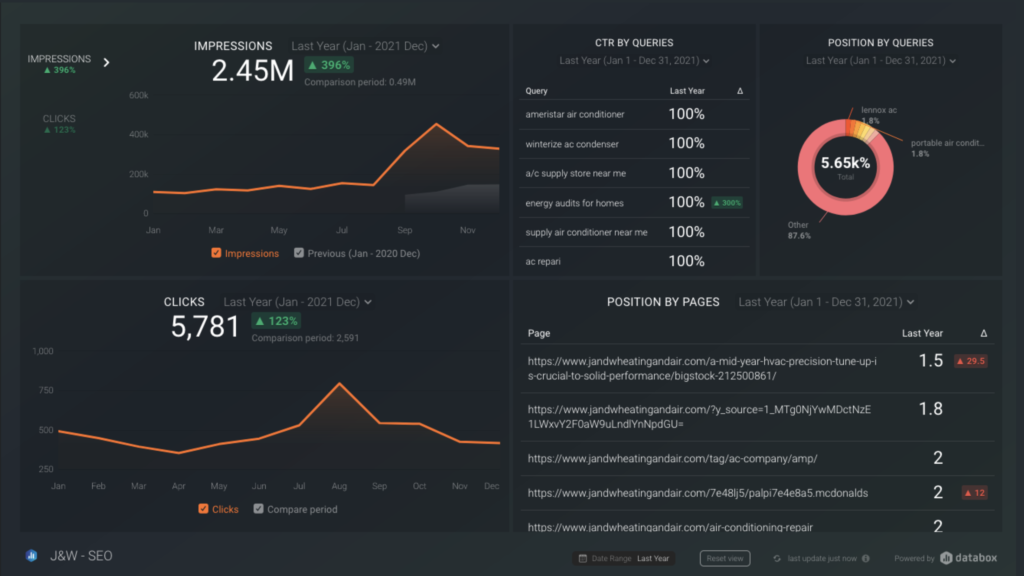Toggle the Previous (Jan - 2020 Dec) checkbox
Screen dimensions: 1024x576
click(x=299, y=253)
